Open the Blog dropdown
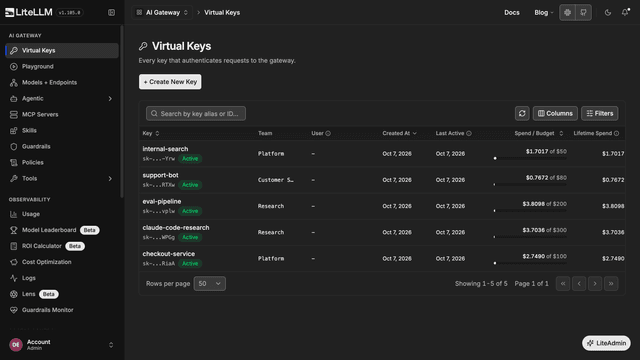 pyautogui.click(x=544, y=13)
